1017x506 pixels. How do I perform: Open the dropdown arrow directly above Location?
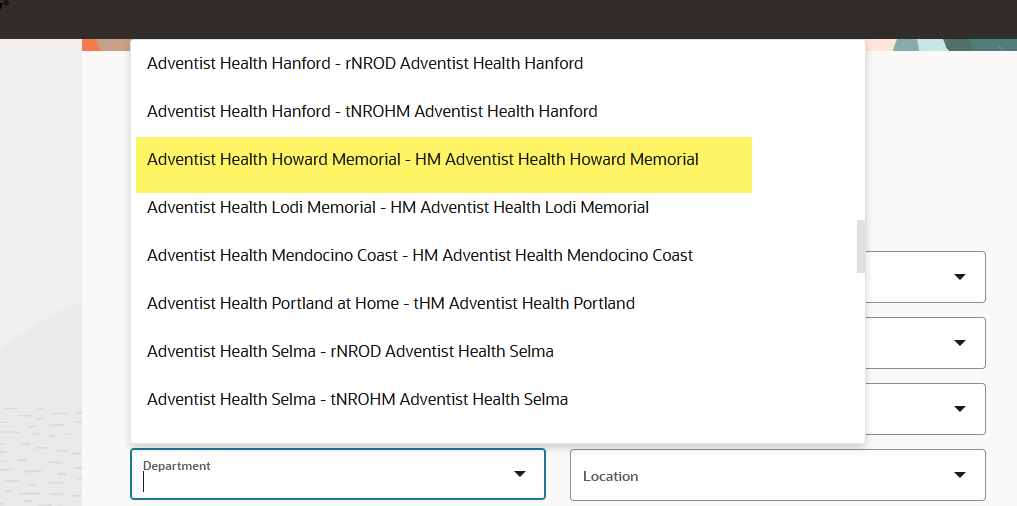960,408
